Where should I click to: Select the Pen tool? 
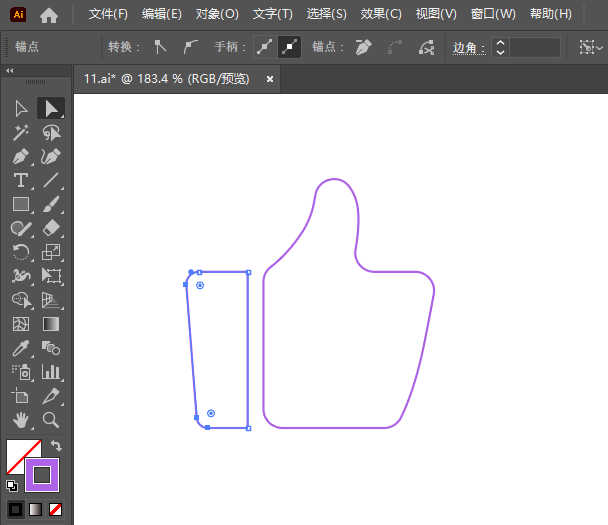[21, 157]
